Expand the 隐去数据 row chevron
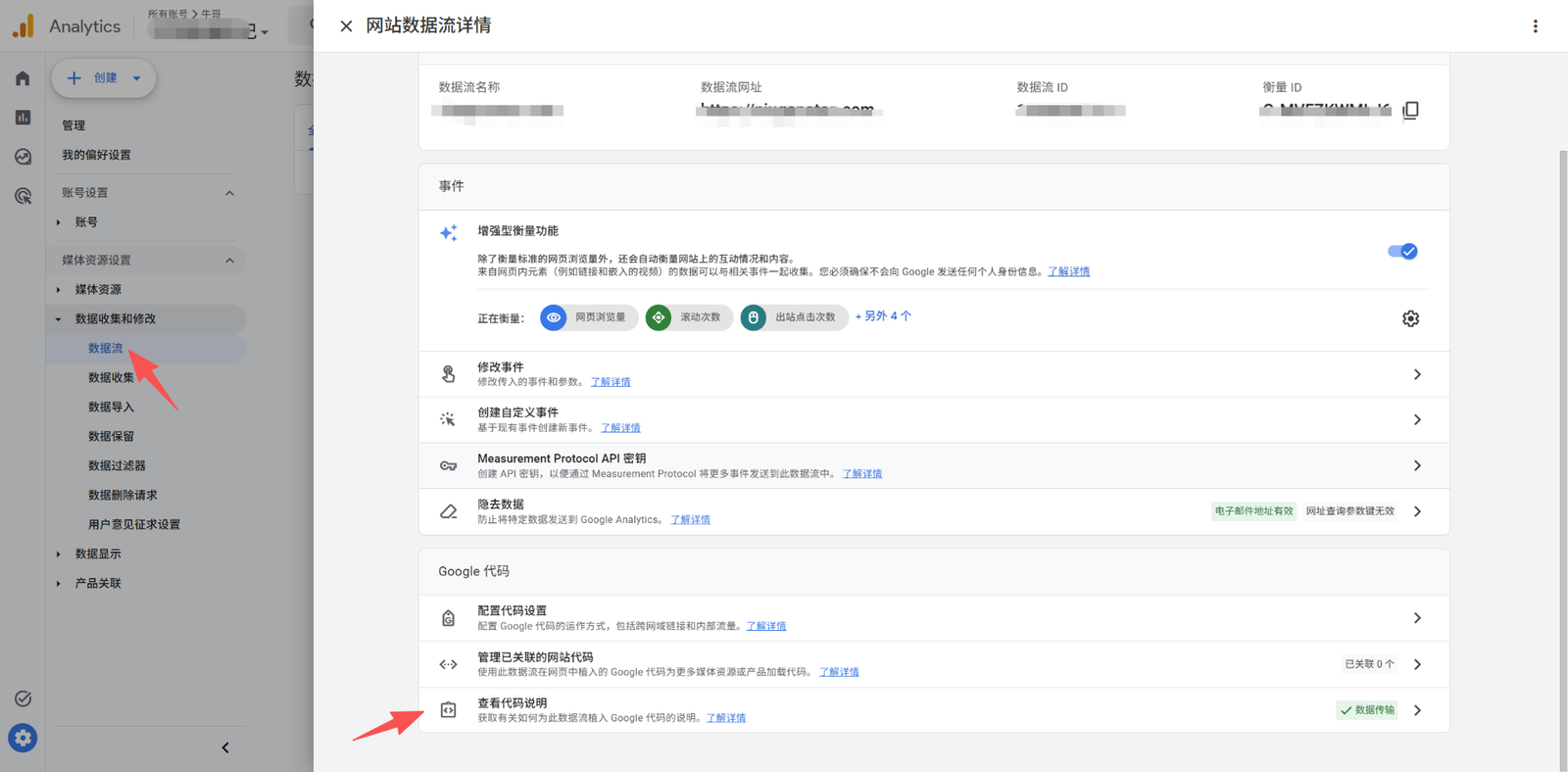 1417,511
